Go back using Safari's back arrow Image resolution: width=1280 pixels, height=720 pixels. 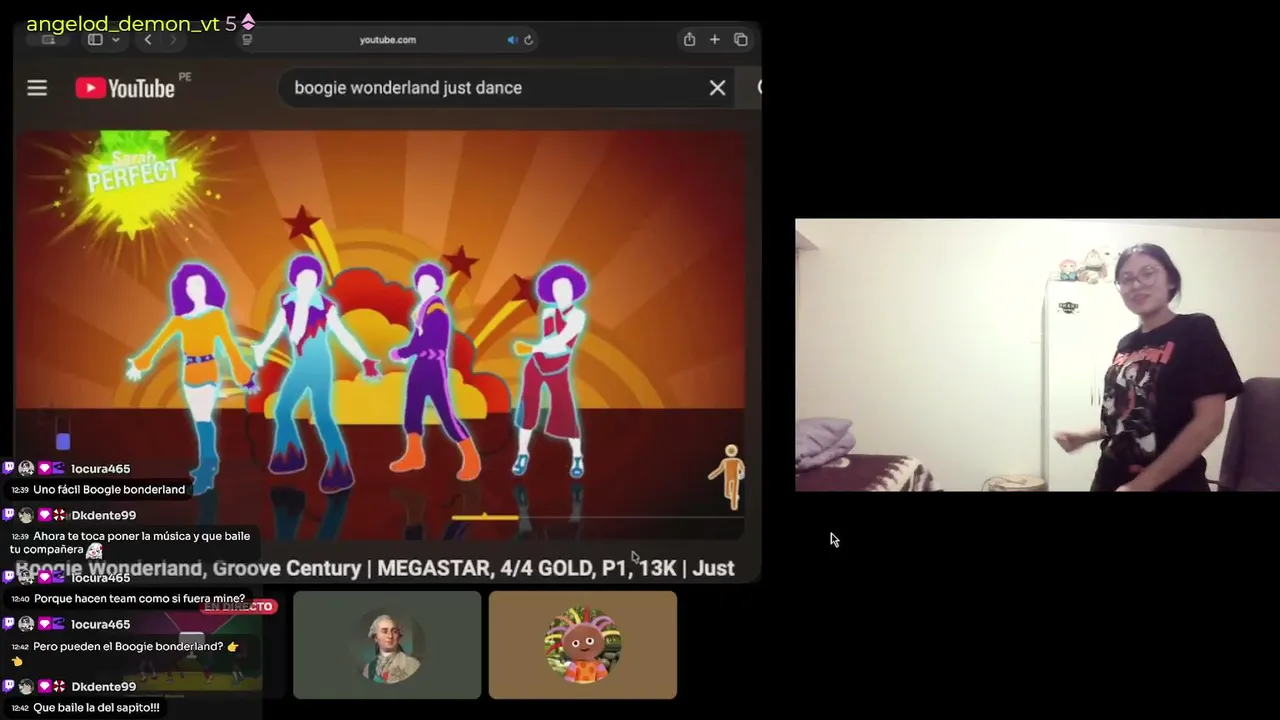148,40
